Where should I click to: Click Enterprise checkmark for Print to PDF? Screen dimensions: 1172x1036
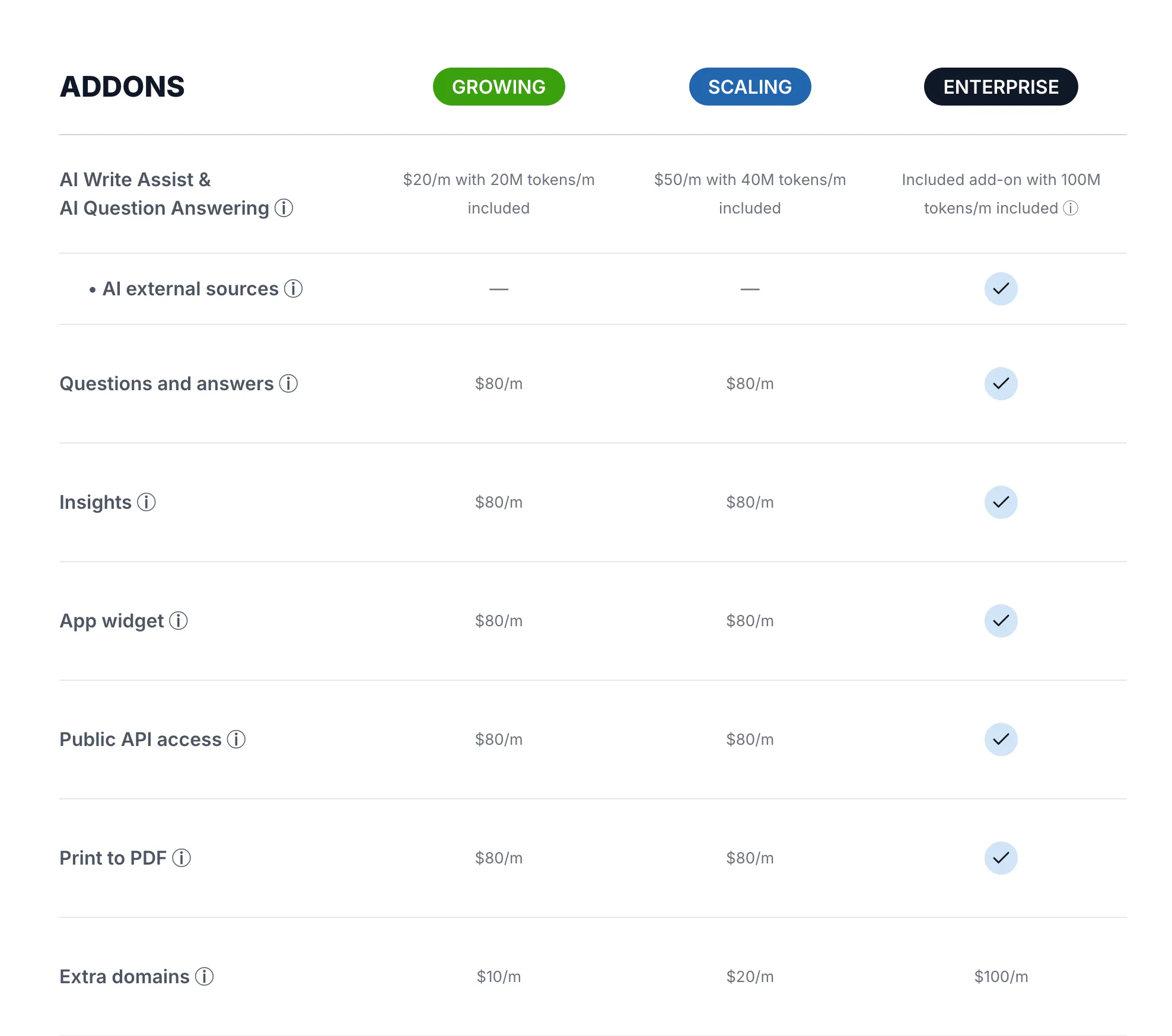pos(1001,858)
